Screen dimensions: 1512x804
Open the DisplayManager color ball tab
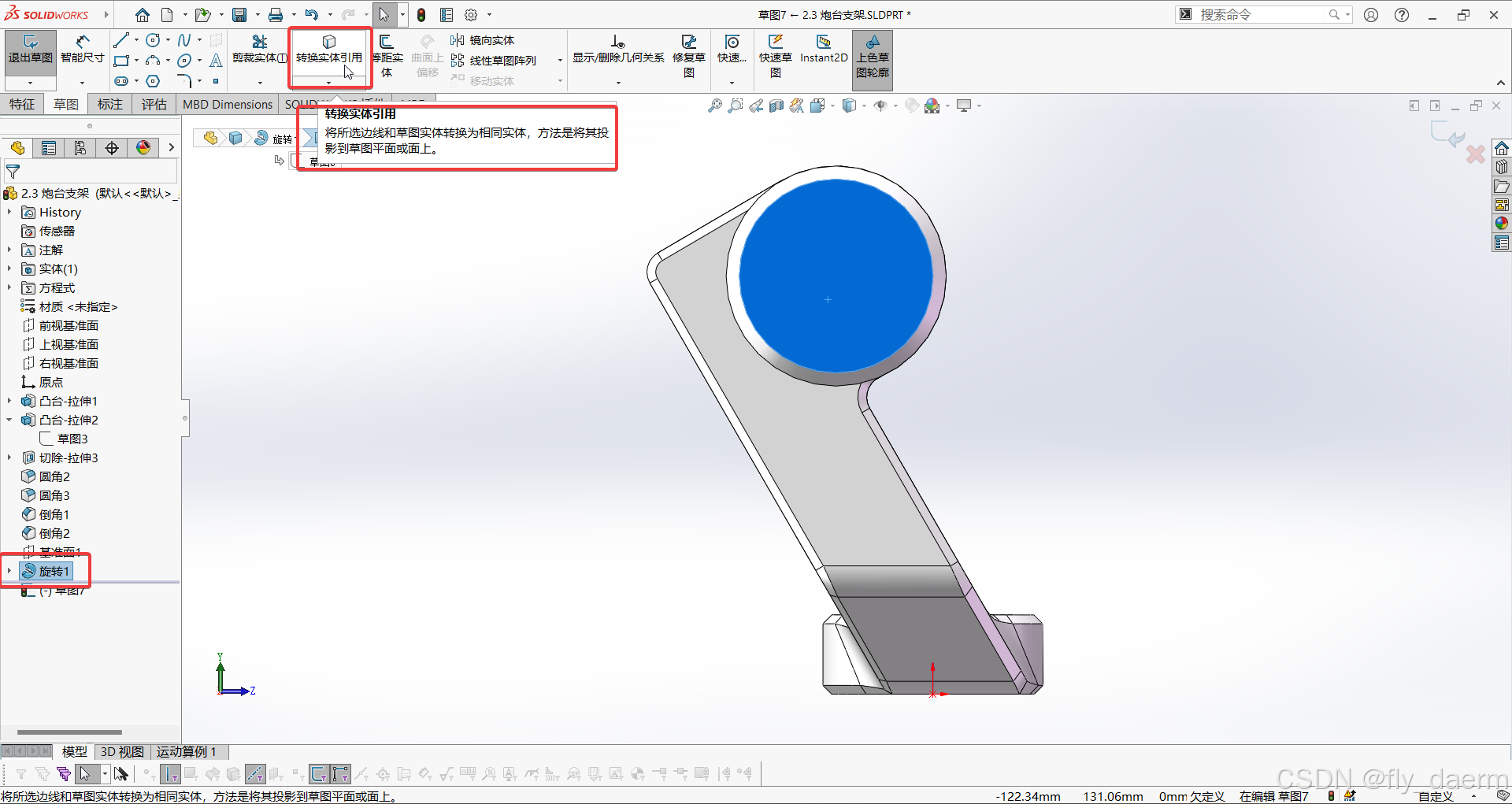tap(143, 148)
